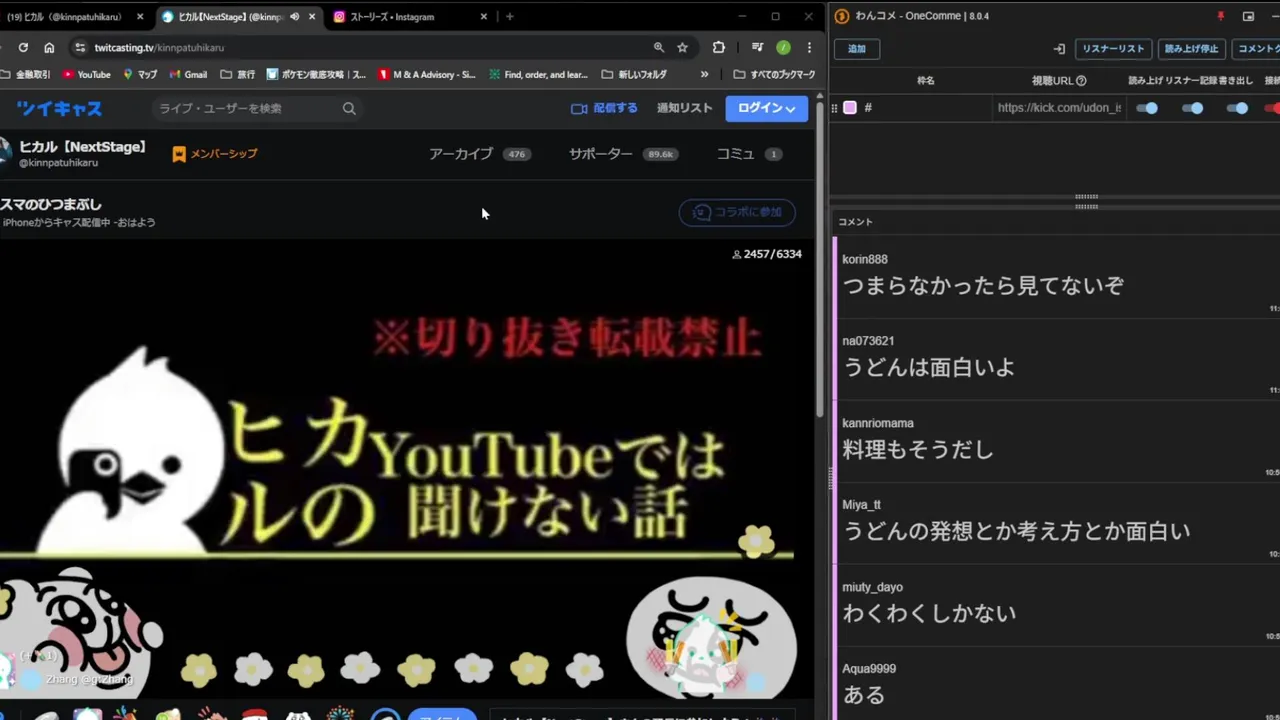The height and width of the screenshot is (720, 1280).
Task: Click the ツイキャス logo
Action: (59, 108)
